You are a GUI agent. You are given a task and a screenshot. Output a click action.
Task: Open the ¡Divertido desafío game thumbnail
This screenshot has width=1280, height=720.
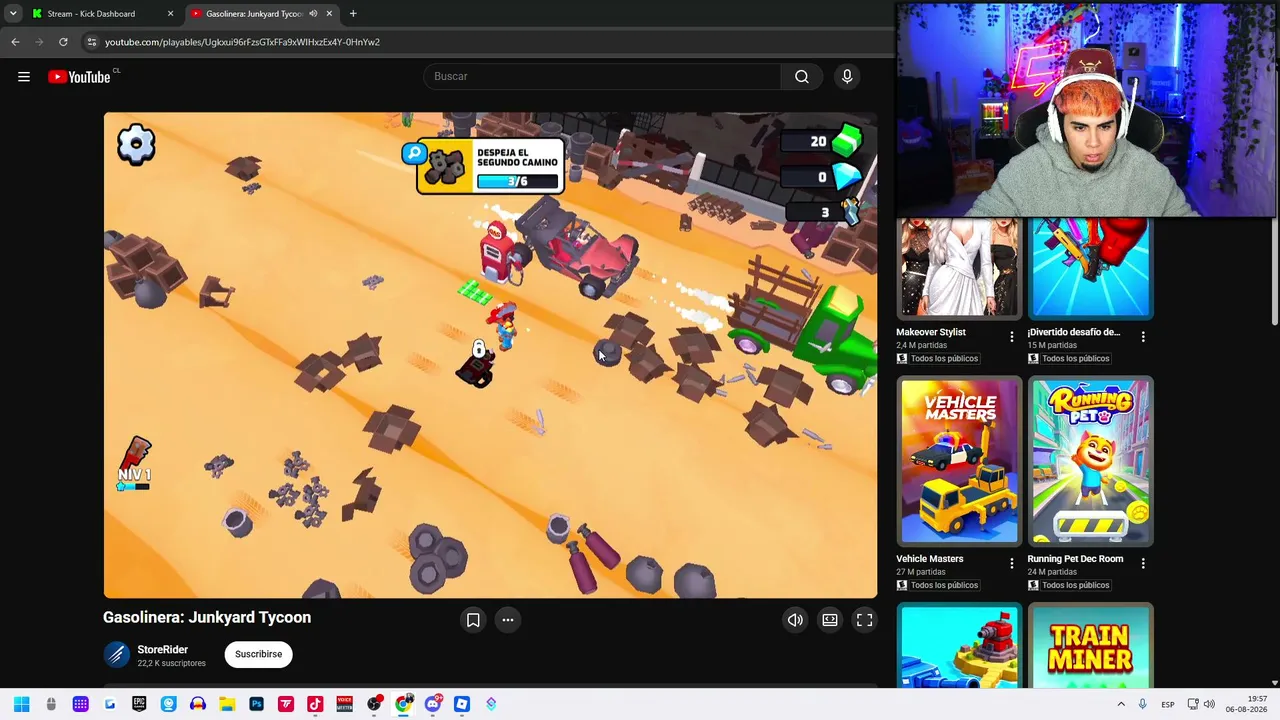1090,269
